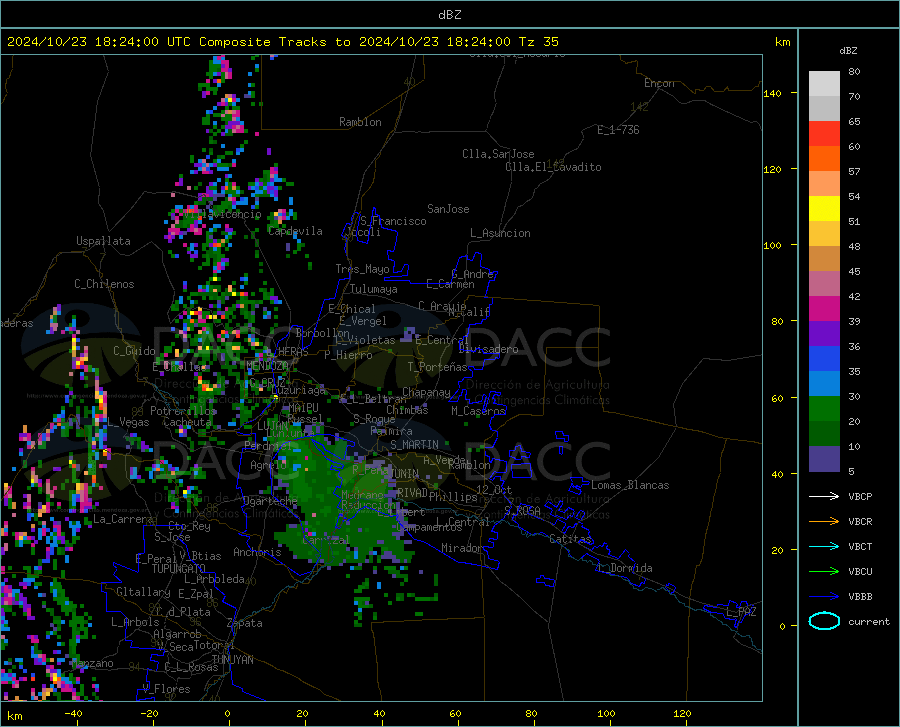This screenshot has height=727, width=900.
Task: Select the purple 5 dBZ color swatch
Action: pyautogui.click(x=824, y=459)
